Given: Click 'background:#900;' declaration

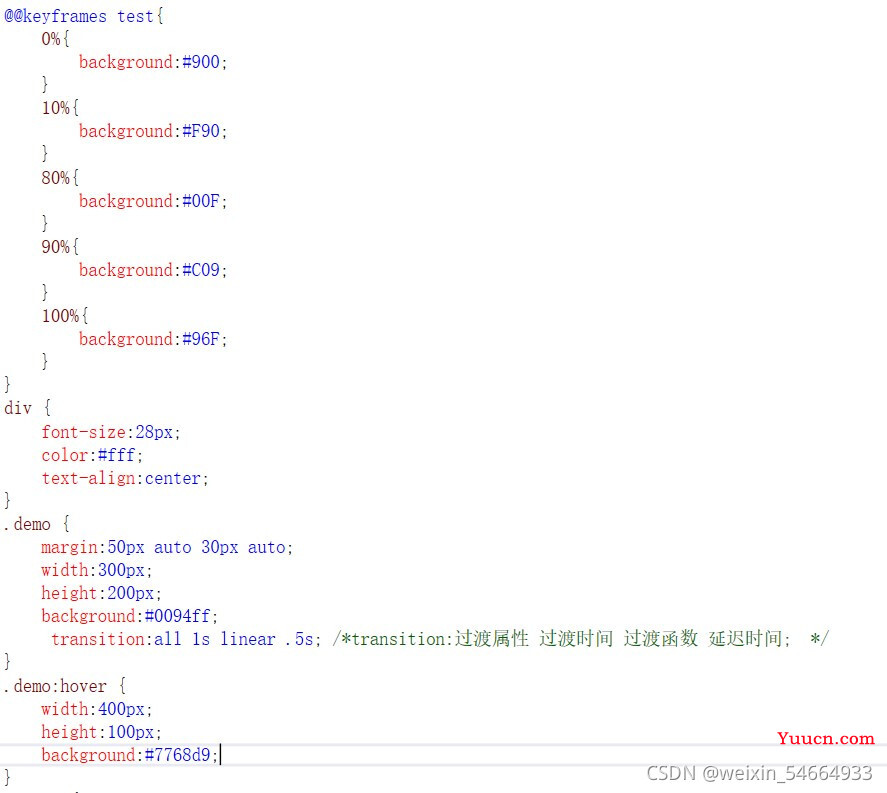Looking at the screenshot, I should coord(153,62).
